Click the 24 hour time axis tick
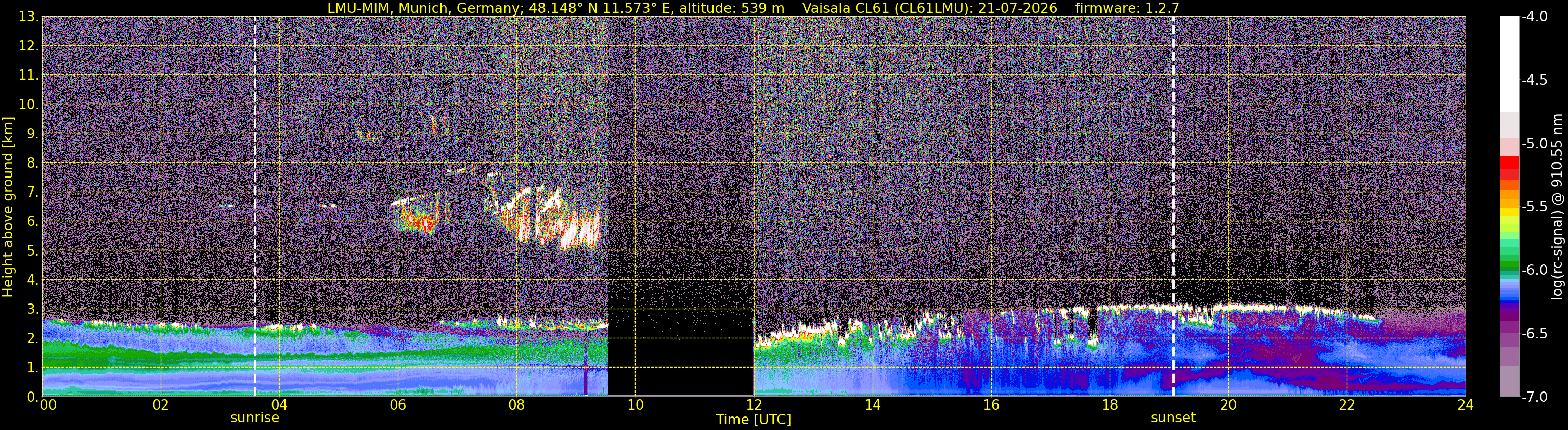This screenshot has width=1568, height=430. click(1466, 405)
